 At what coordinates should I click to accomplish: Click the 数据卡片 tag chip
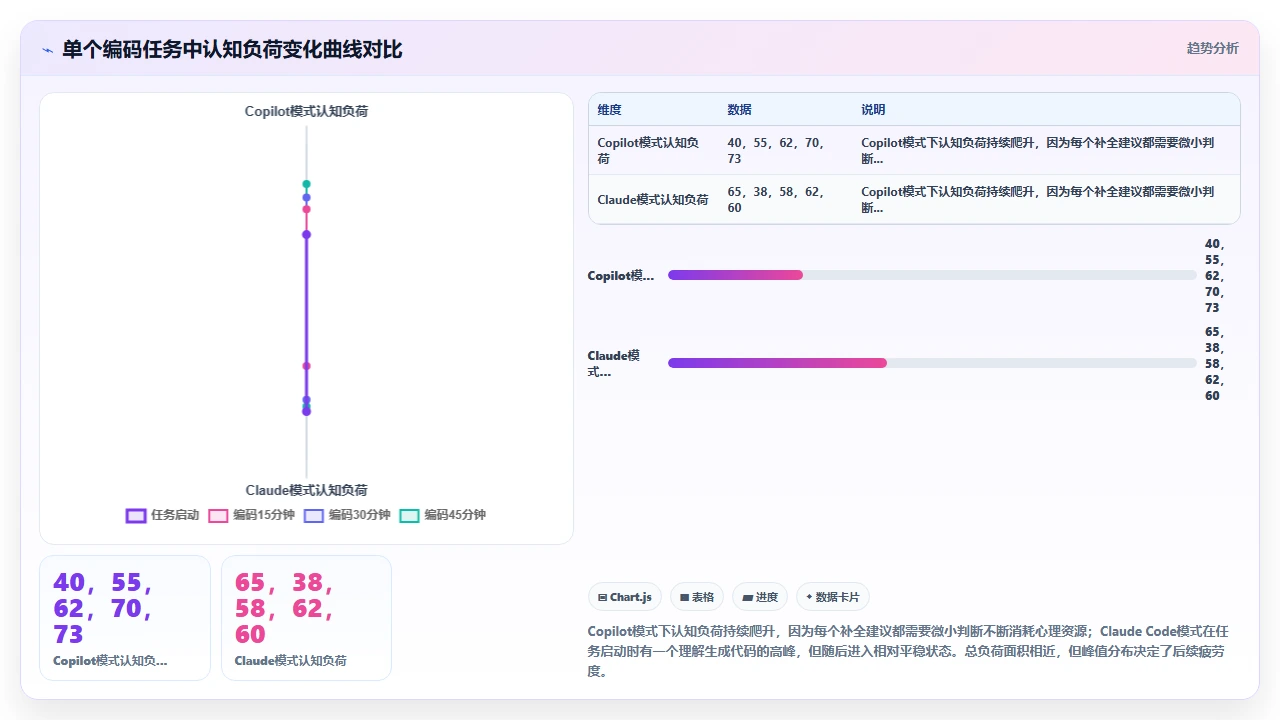click(833, 597)
